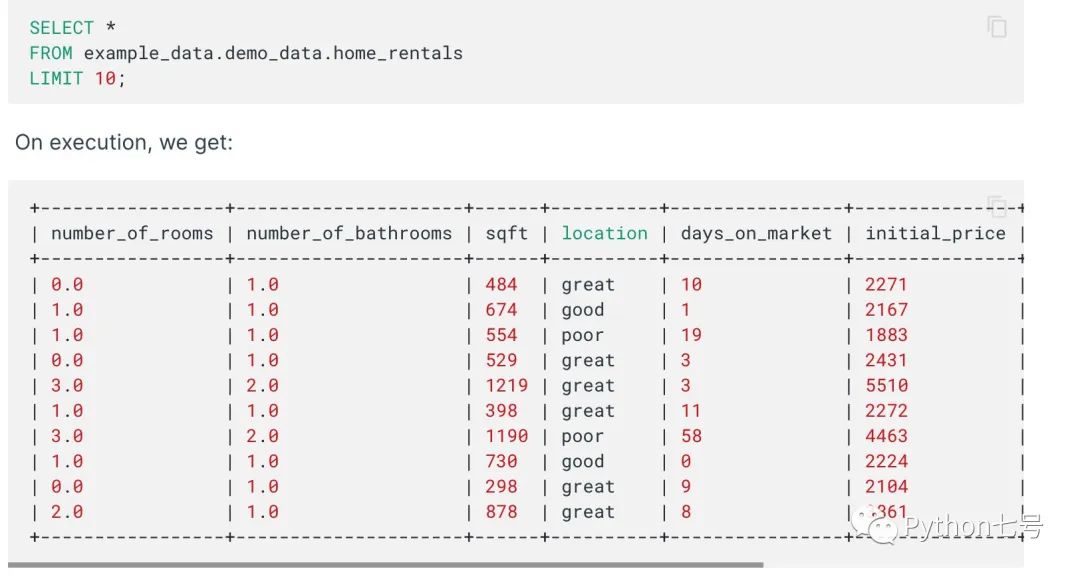Screen dimensions: 1080x577
Task: Click the number_of_bathrooms column header
Action: [x=347, y=233]
